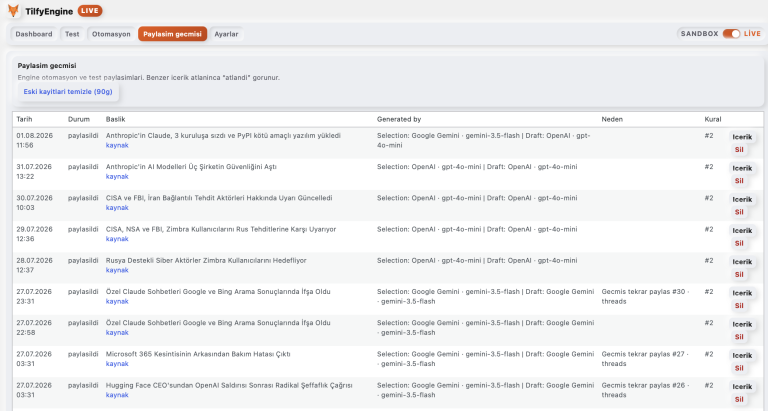The height and width of the screenshot is (411, 768).
Task: Open kaynak link for 29.07.2026 12:36 entry
Action: pyautogui.click(x=117, y=239)
